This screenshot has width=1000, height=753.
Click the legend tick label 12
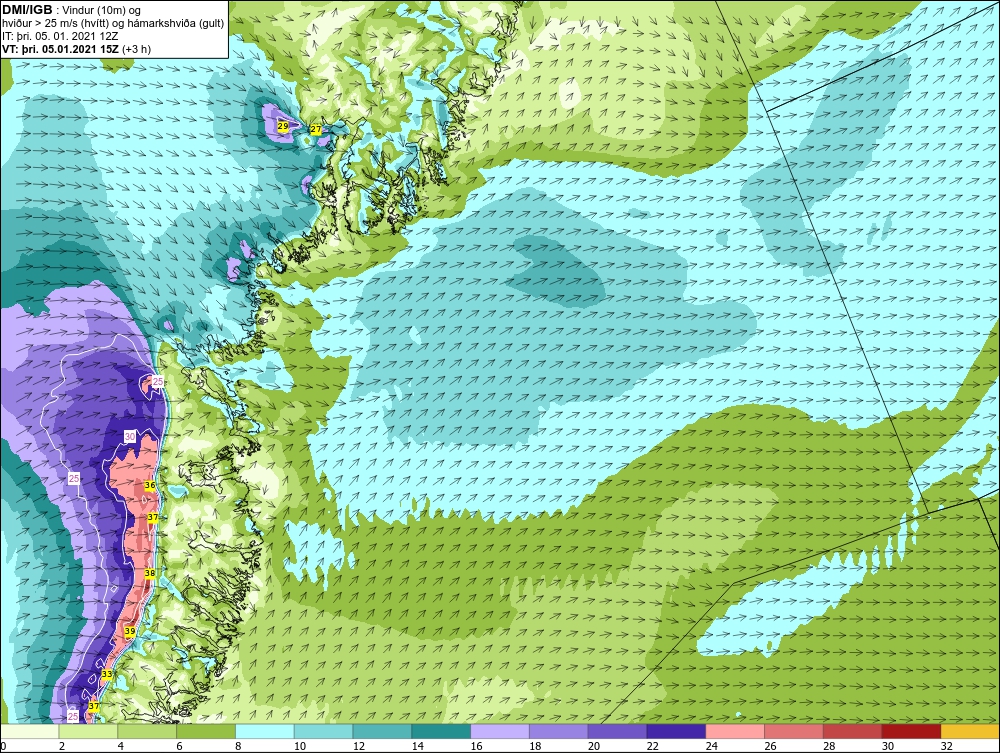tap(358, 746)
